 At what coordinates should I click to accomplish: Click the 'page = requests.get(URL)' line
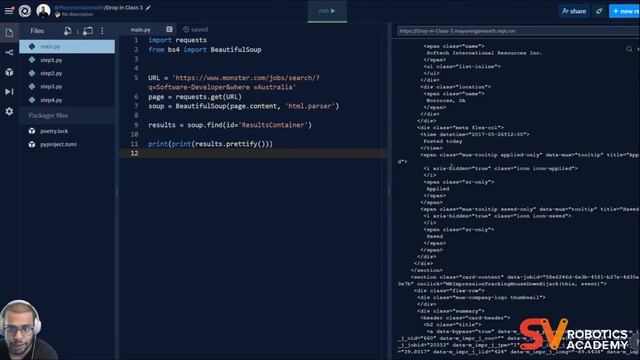[x=195, y=97]
